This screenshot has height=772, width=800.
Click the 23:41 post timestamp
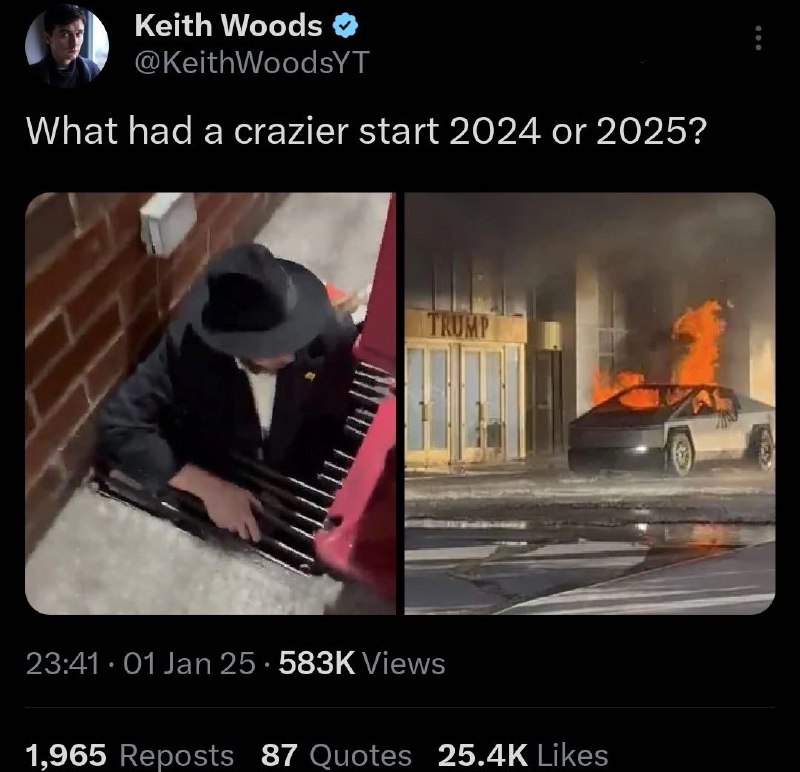(x=62, y=663)
